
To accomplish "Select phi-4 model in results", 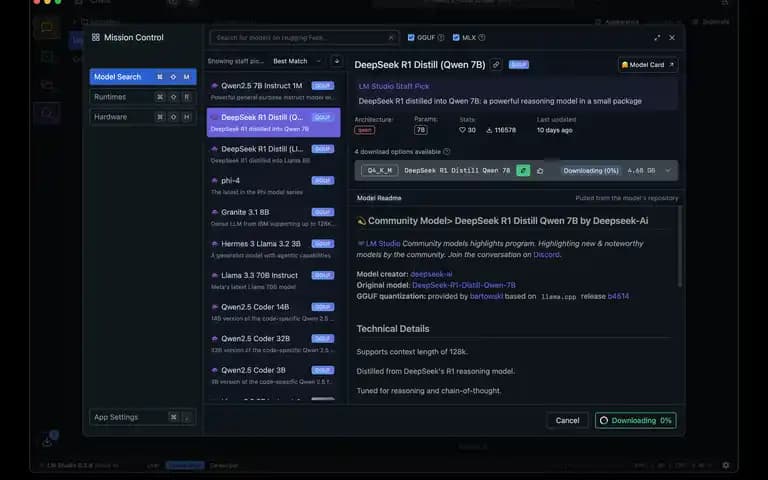I will point(273,185).
